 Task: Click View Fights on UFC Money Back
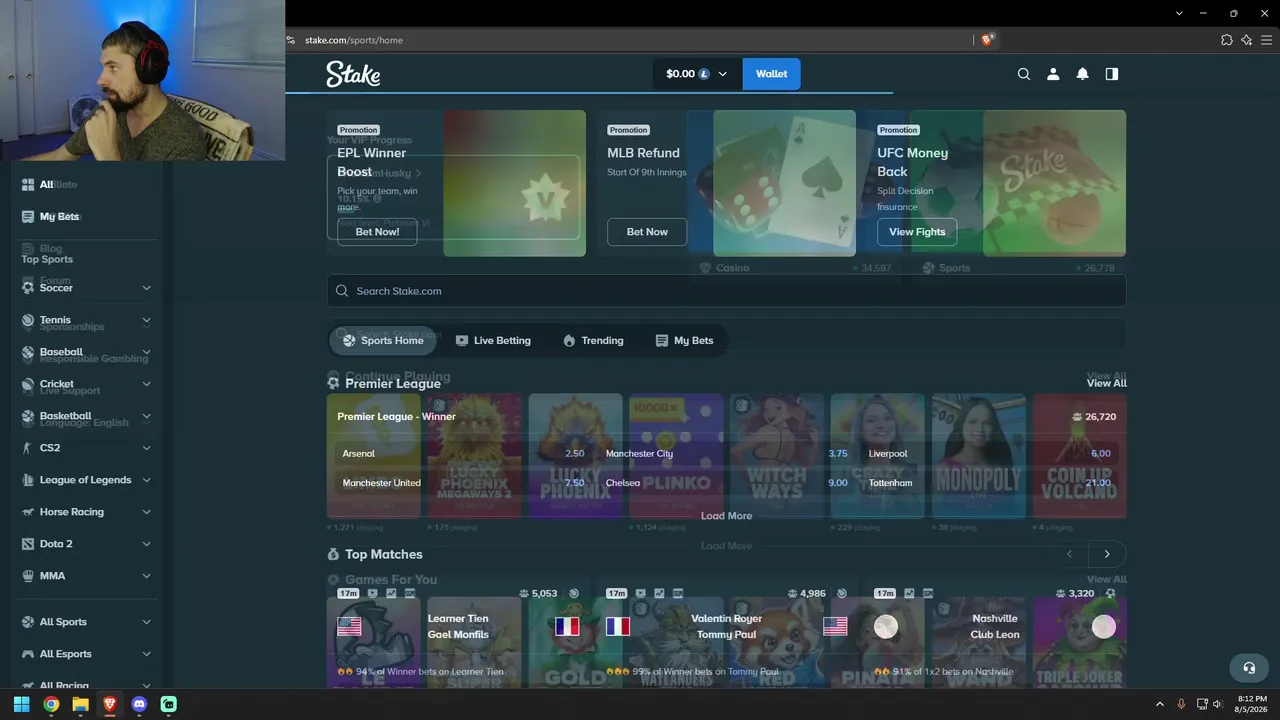coord(917,232)
